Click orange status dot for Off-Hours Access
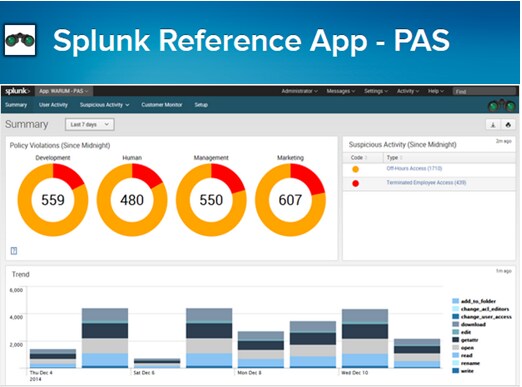522x387 pixels. tap(356, 169)
